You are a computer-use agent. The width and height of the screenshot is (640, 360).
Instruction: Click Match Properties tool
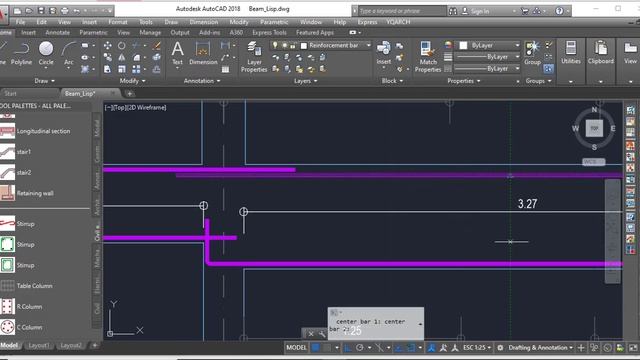click(x=427, y=57)
